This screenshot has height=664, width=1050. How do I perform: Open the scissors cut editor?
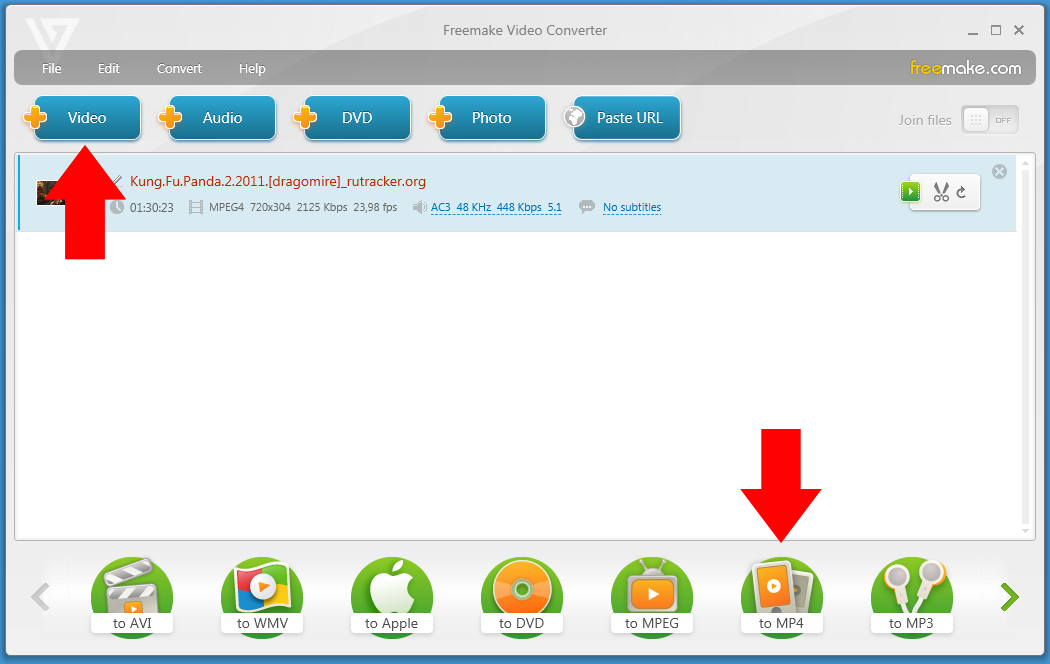point(941,192)
